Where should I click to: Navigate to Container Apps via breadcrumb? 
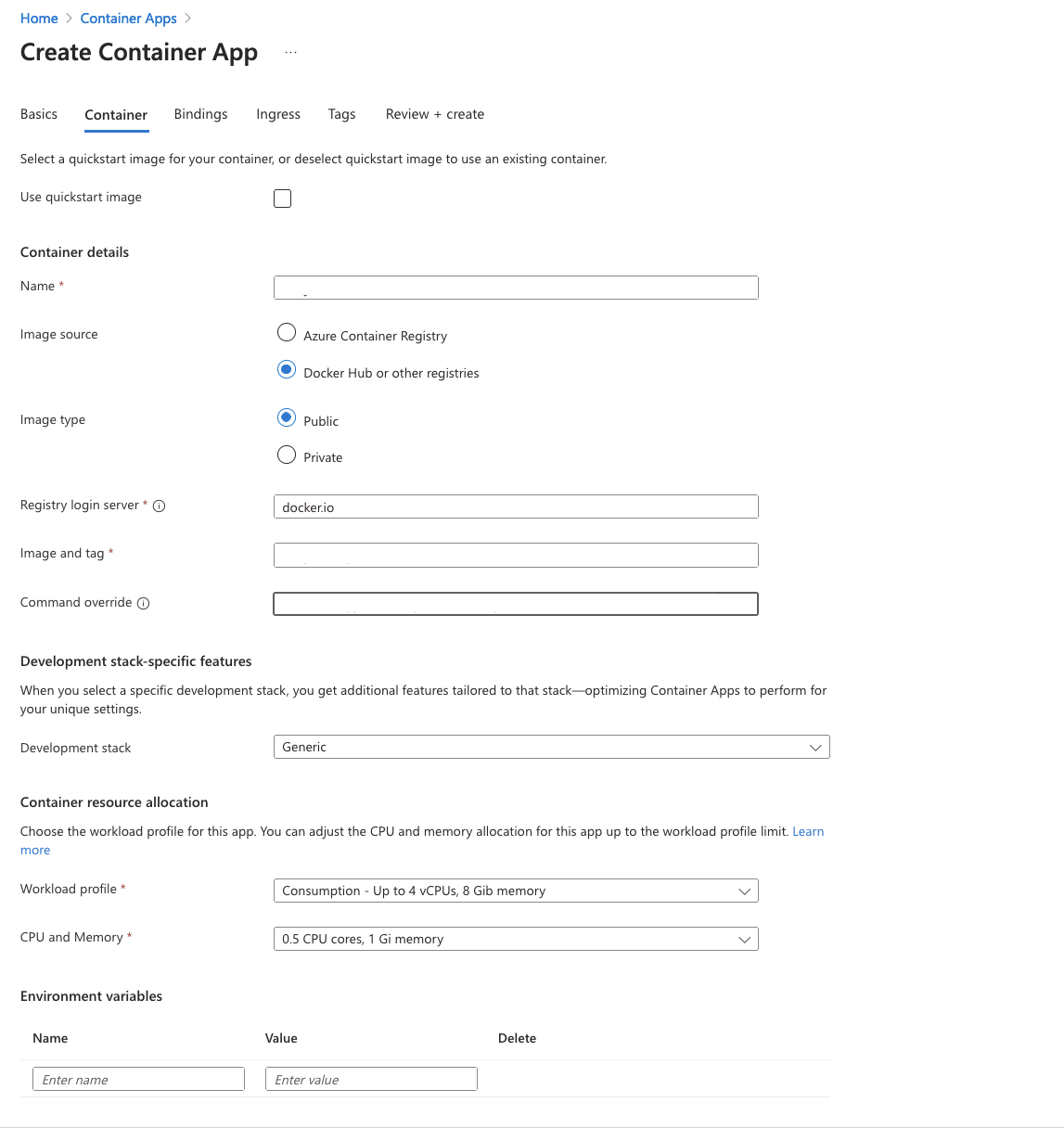tap(128, 18)
